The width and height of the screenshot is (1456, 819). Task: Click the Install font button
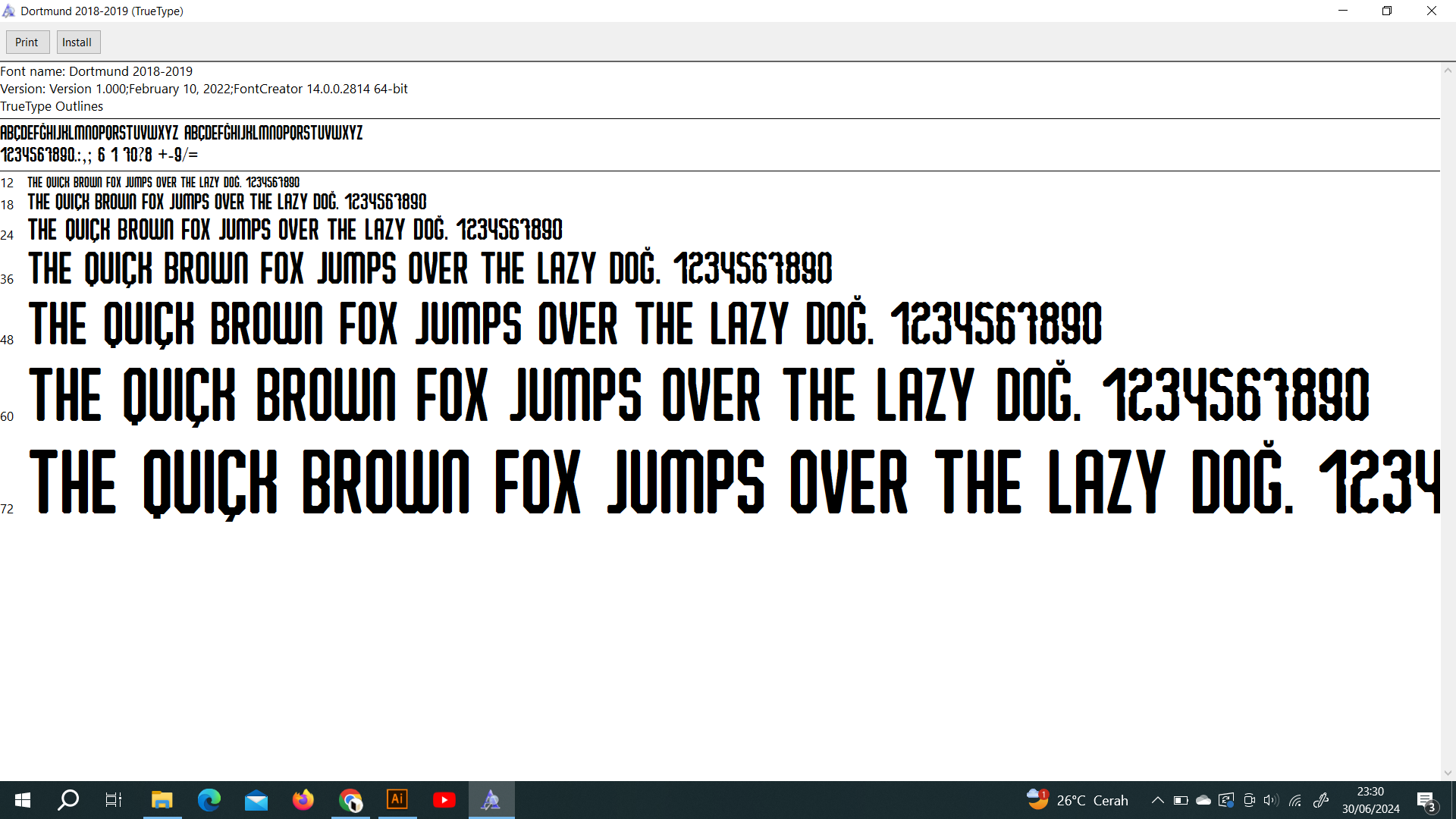pos(77,42)
